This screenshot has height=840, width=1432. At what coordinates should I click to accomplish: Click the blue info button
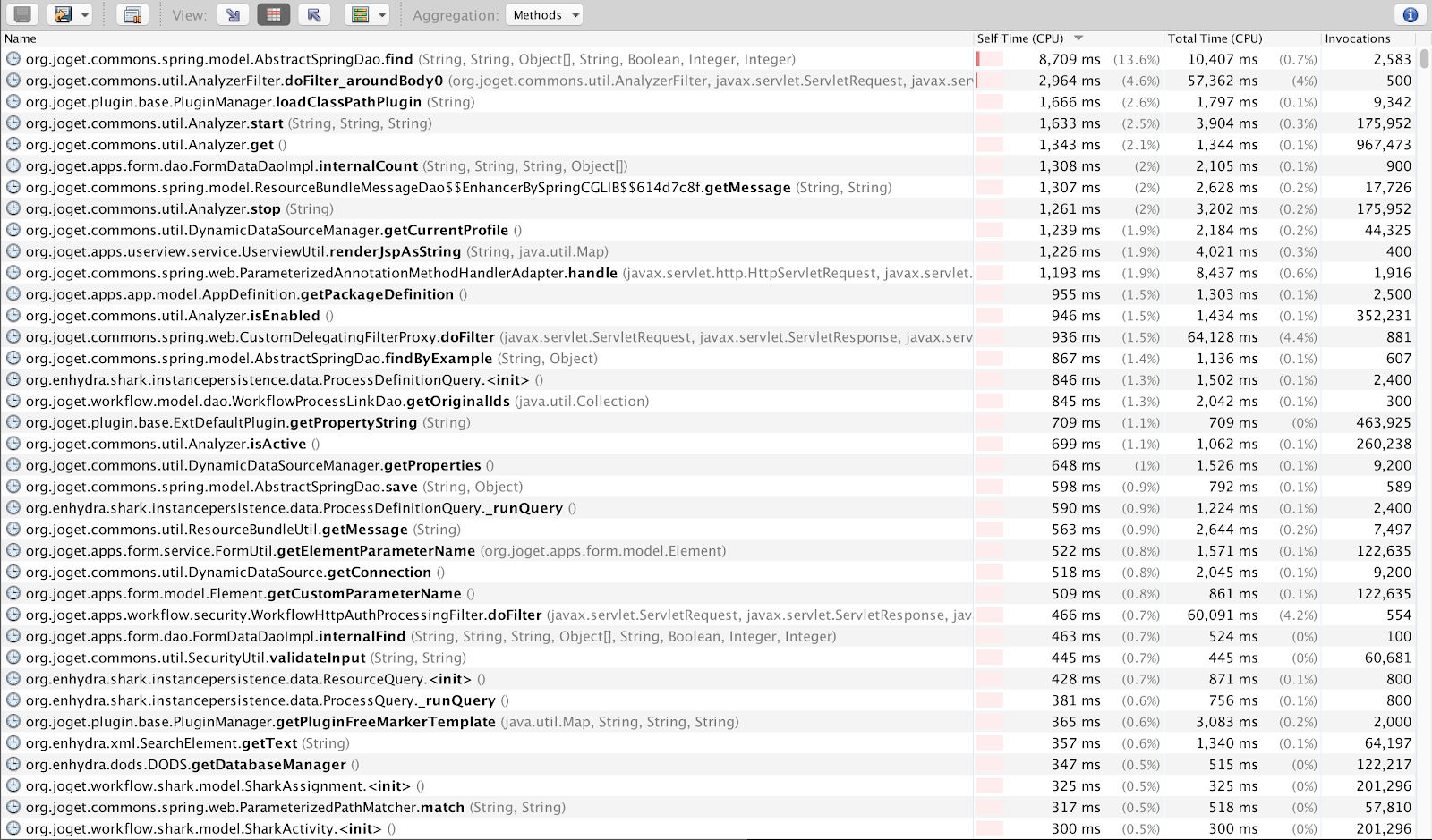(1410, 14)
